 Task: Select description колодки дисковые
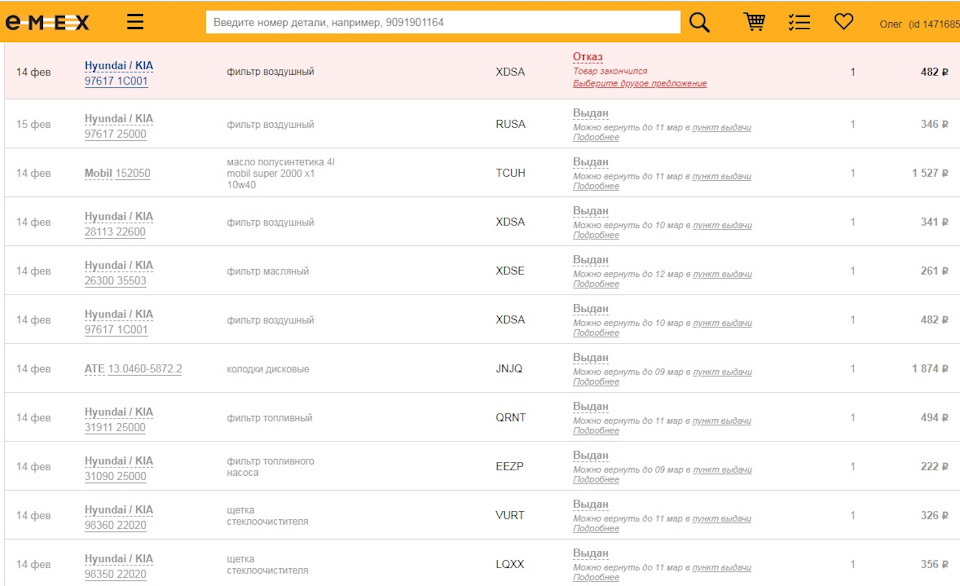pos(268,369)
